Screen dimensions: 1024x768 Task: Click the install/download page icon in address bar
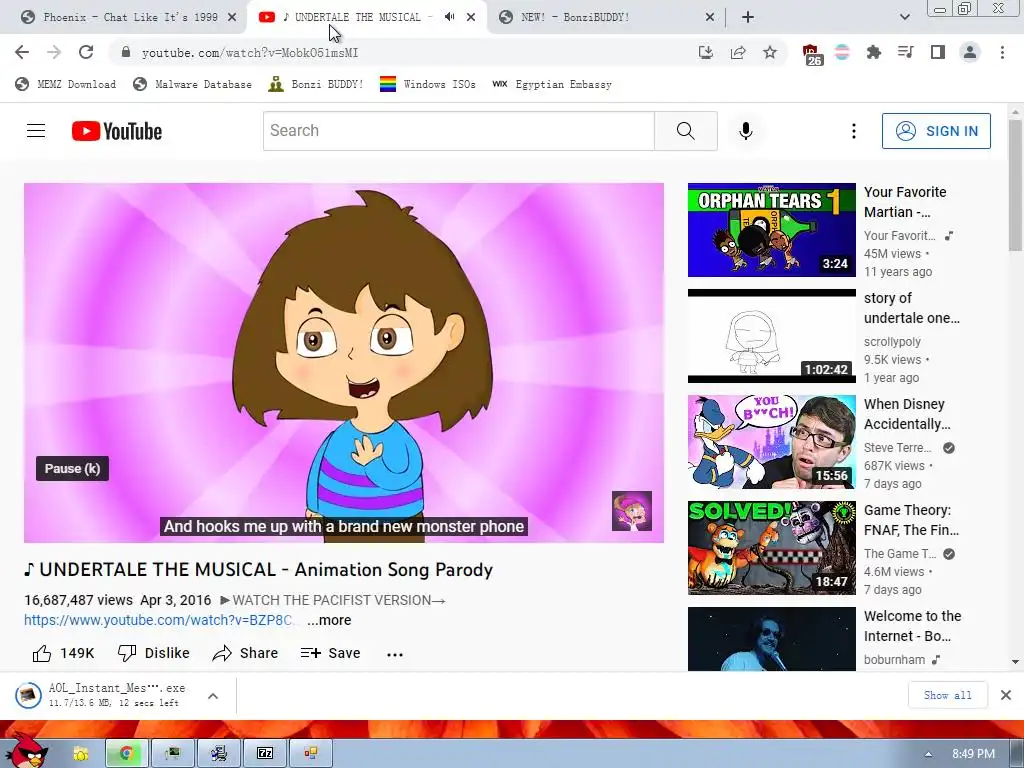pos(706,52)
